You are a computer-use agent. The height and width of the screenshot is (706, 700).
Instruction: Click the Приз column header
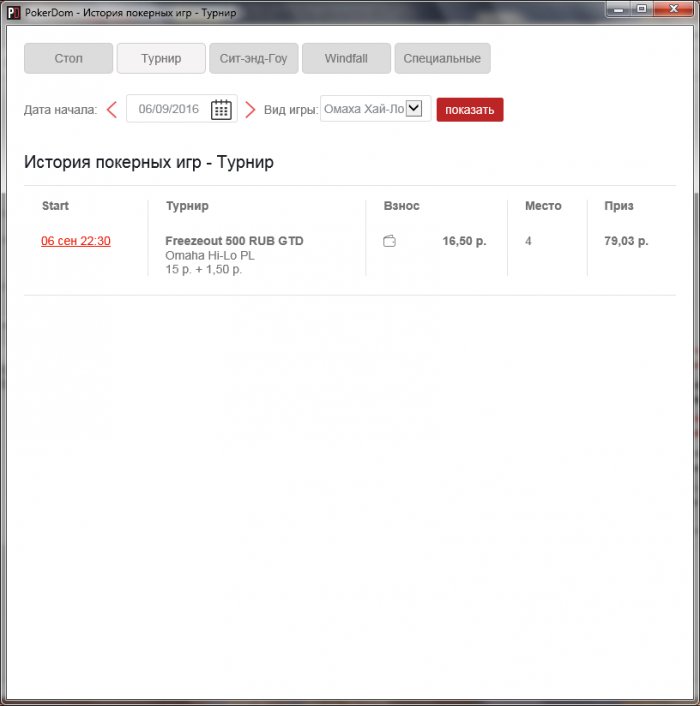[x=619, y=206]
